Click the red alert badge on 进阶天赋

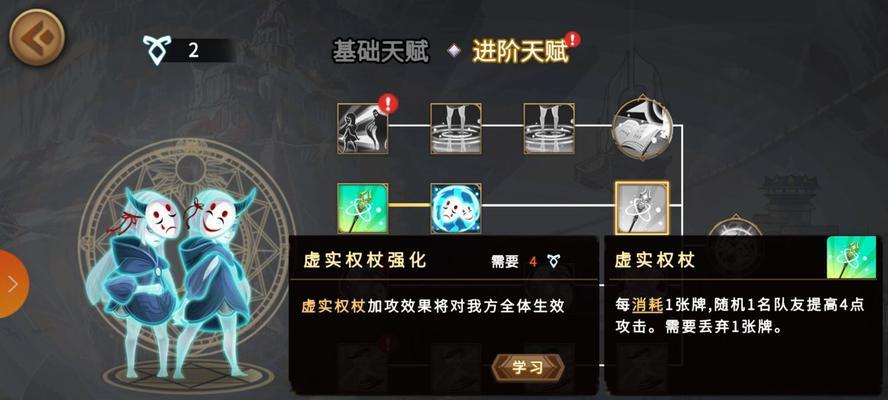point(573,39)
